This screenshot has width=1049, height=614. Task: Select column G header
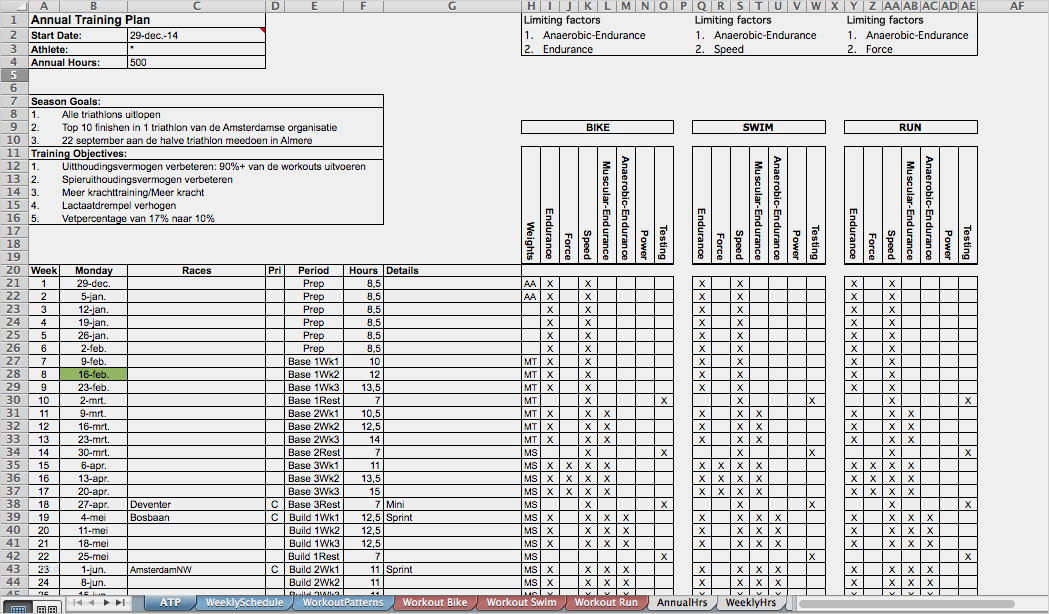(x=452, y=6)
